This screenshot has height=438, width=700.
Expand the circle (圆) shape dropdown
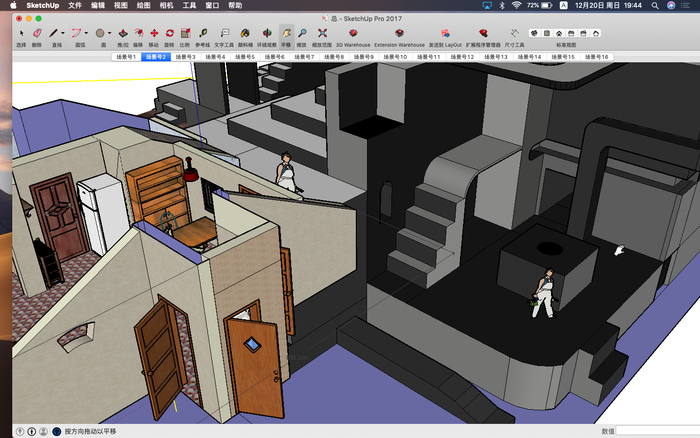click(109, 33)
